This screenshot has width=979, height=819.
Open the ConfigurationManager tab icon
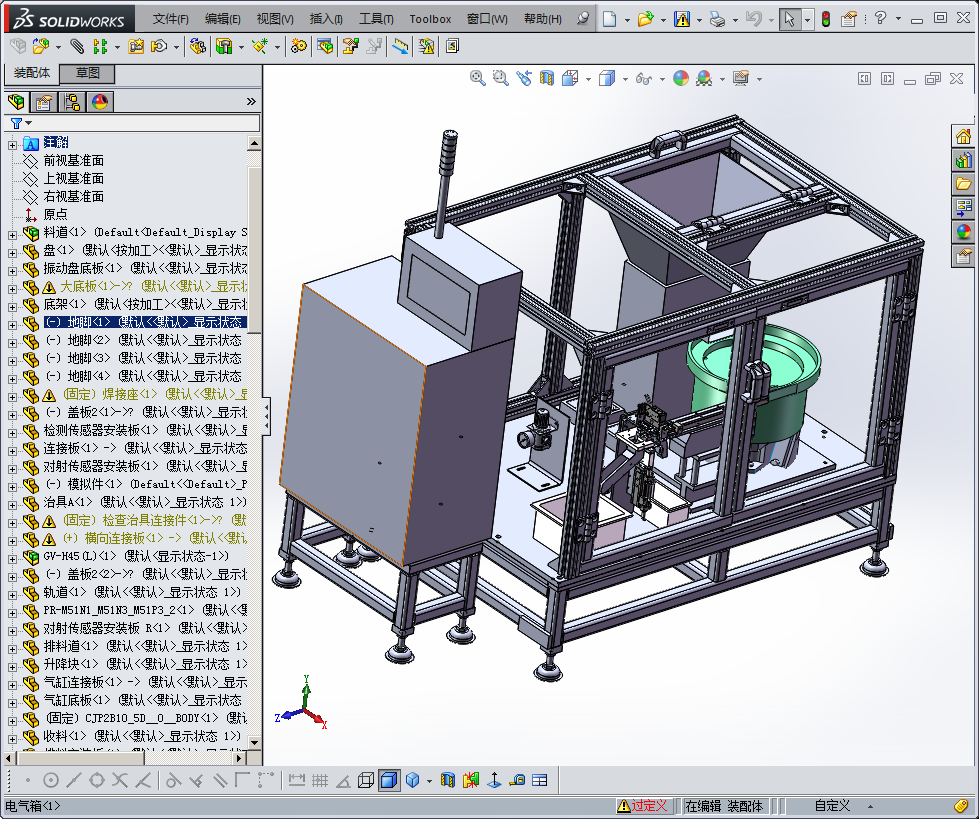(x=72, y=102)
